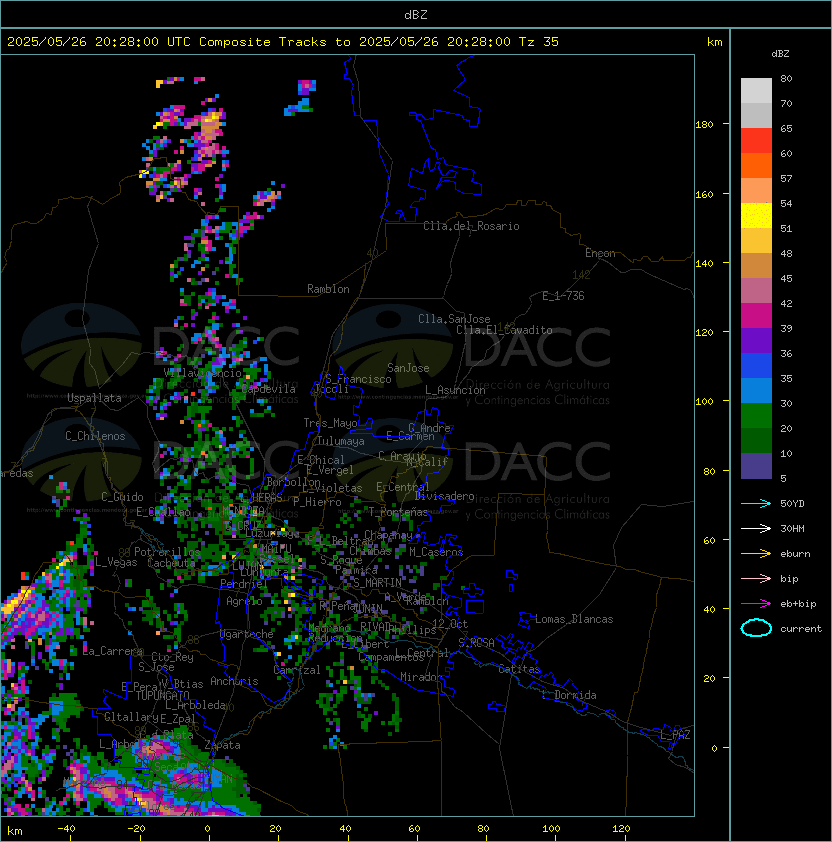
Task: Click the 'Mirador' map label
Action: click(x=421, y=677)
